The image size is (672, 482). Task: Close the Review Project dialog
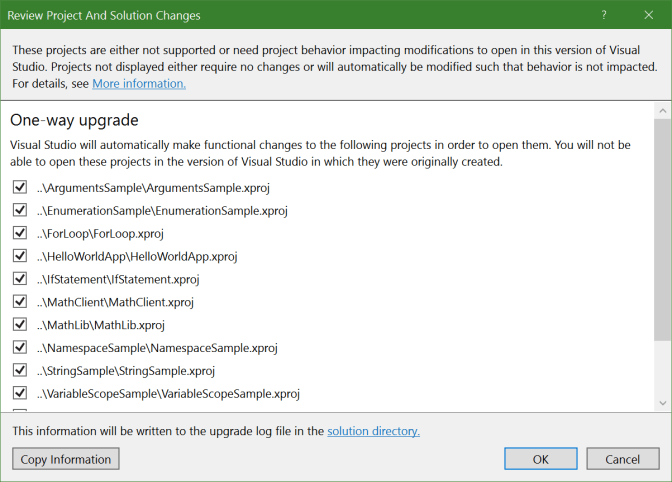[x=649, y=16]
